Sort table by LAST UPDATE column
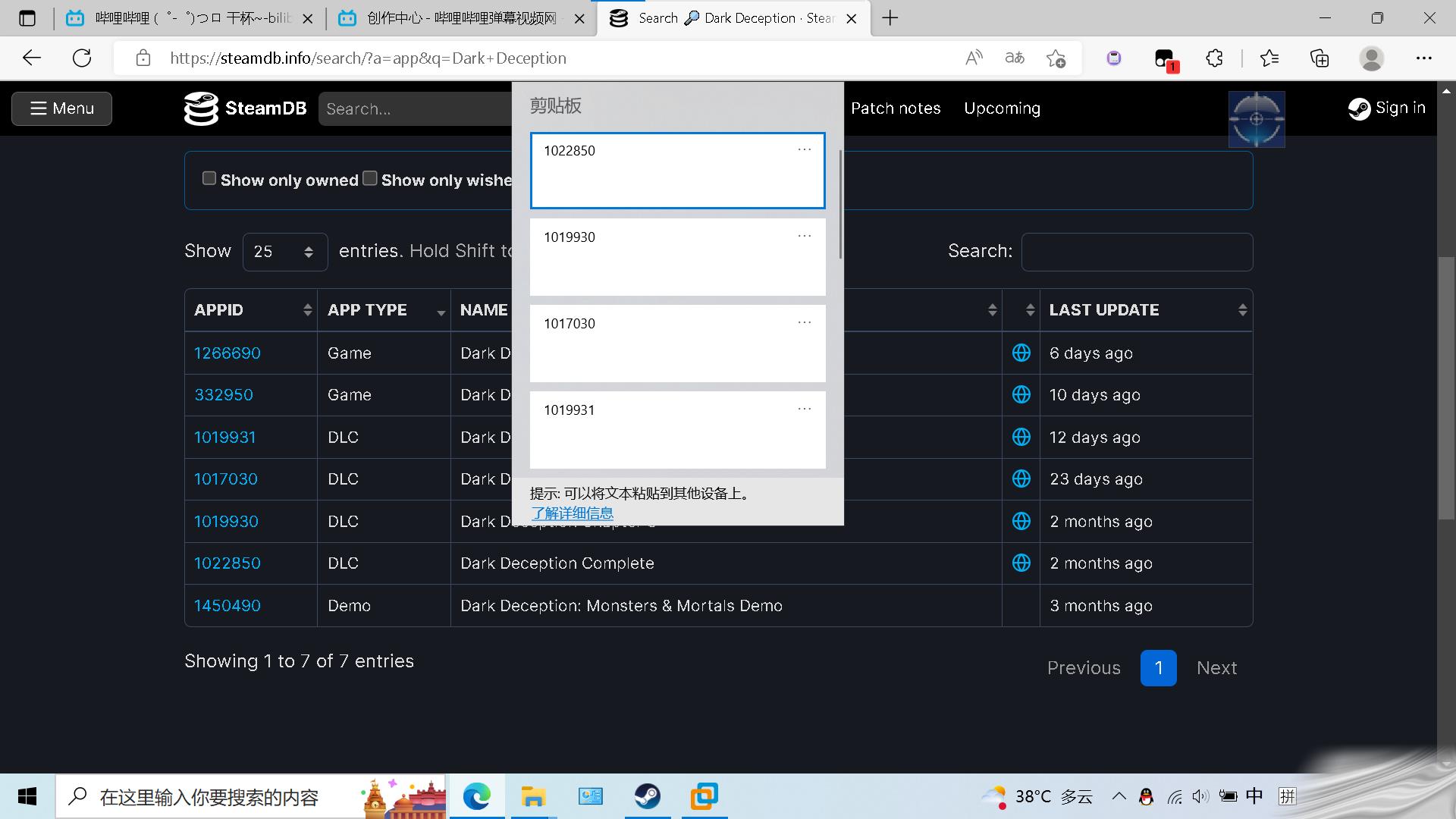The height and width of the screenshot is (819, 1456). tap(1146, 309)
